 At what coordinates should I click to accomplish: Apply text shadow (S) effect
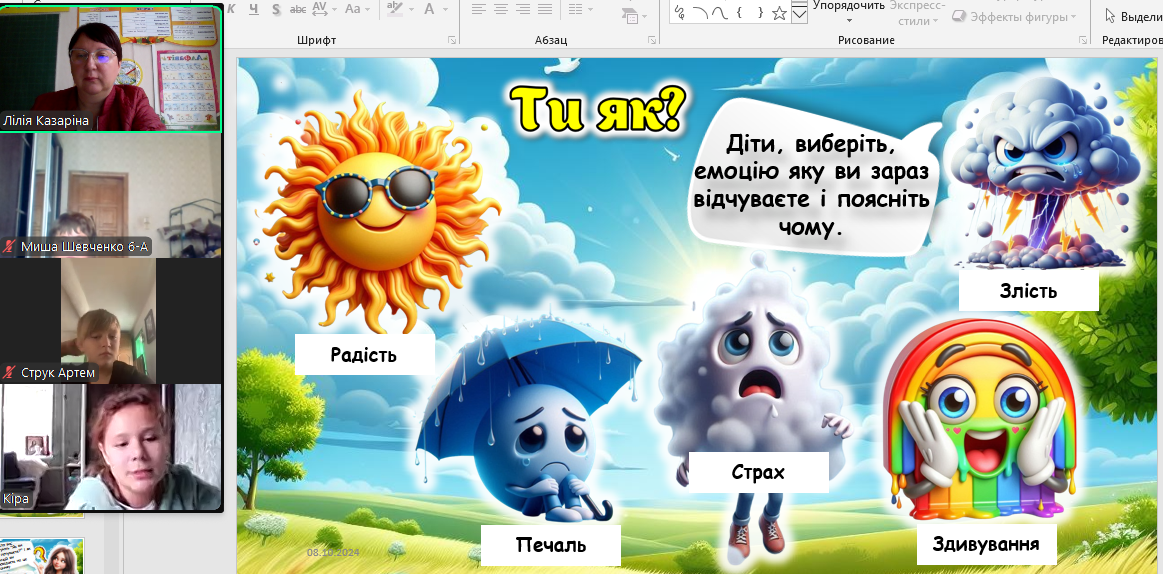[276, 9]
